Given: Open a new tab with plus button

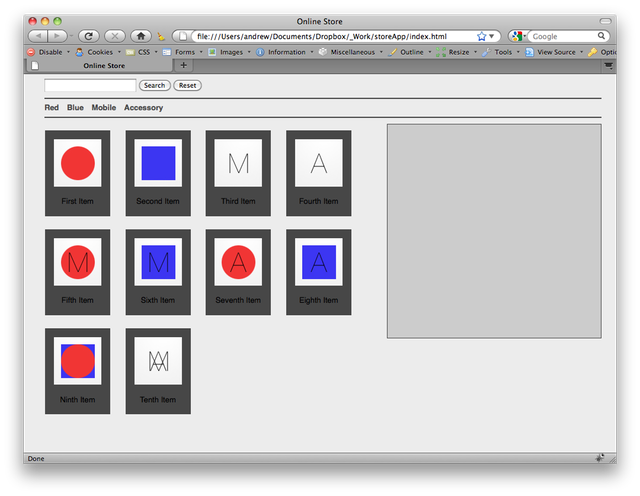Looking at the screenshot, I should coord(183,65).
